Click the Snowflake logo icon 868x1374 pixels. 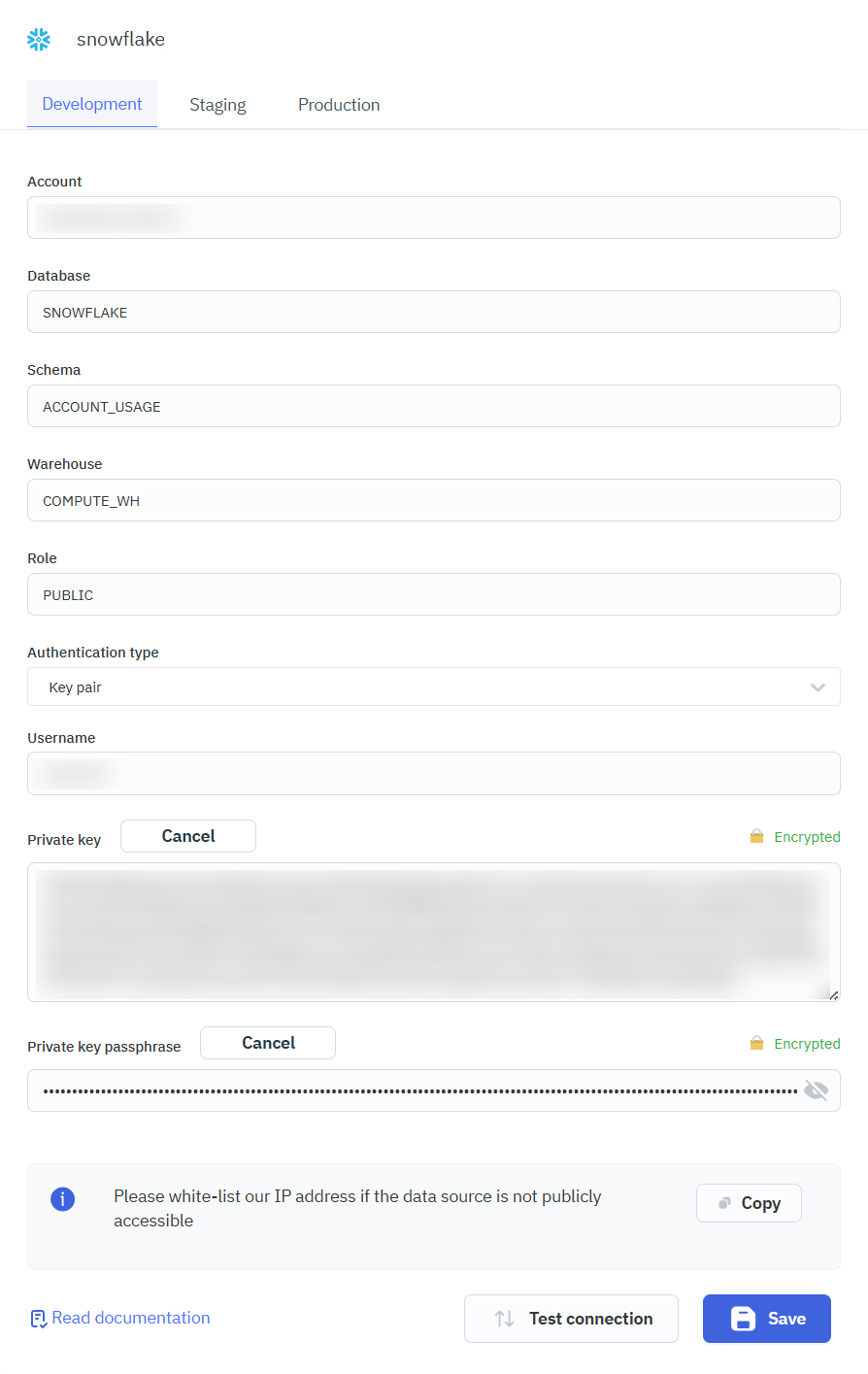(x=39, y=39)
